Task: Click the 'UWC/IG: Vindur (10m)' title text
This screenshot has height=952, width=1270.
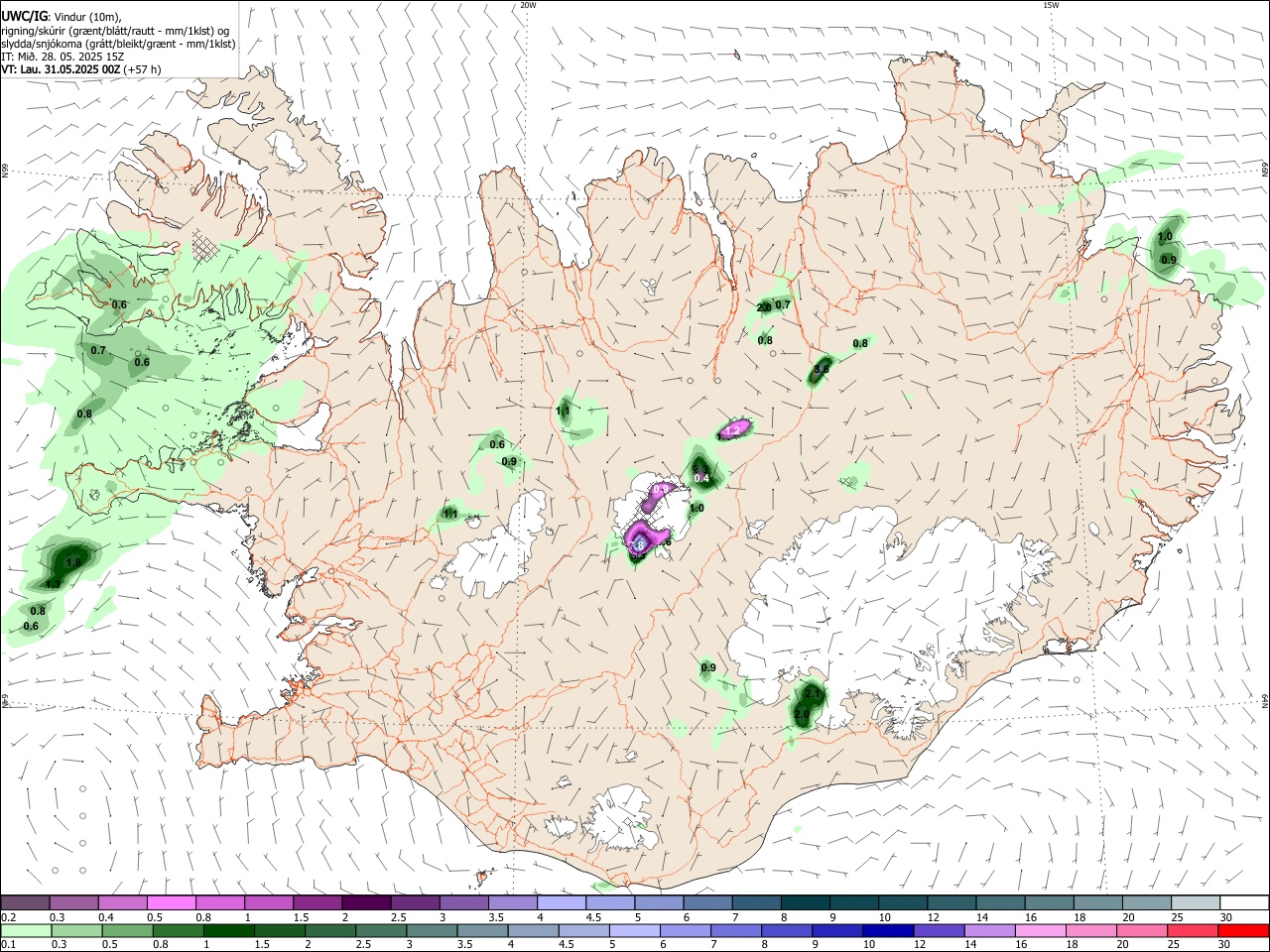Action: point(62,18)
